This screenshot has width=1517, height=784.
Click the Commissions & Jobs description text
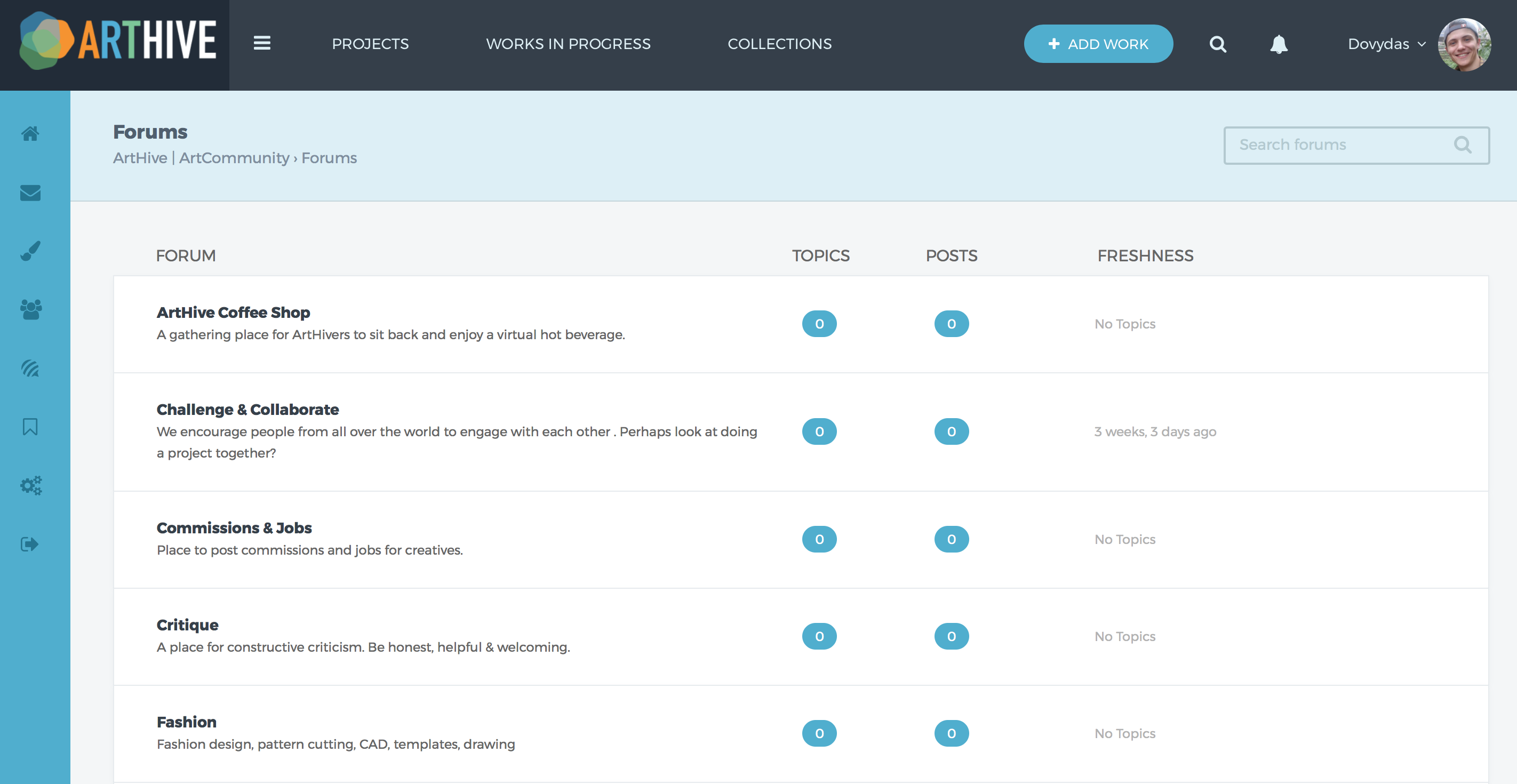pos(310,550)
